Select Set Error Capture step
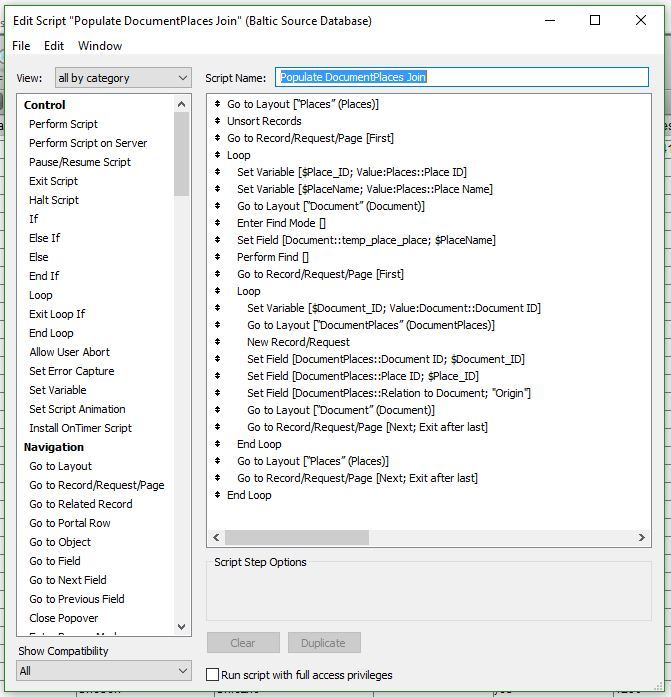Image resolution: width=671 pixels, height=697 pixels. click(72, 371)
